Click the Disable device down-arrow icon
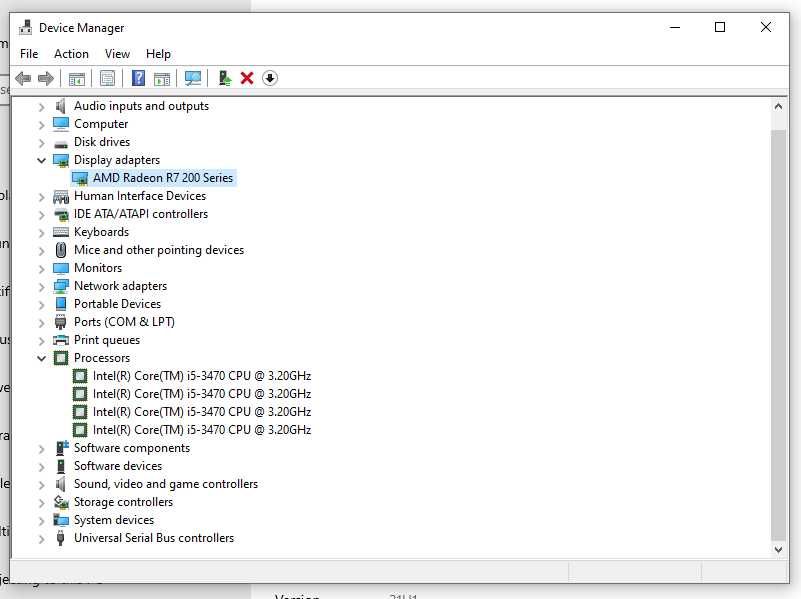The height and width of the screenshot is (599, 801). pos(270,78)
